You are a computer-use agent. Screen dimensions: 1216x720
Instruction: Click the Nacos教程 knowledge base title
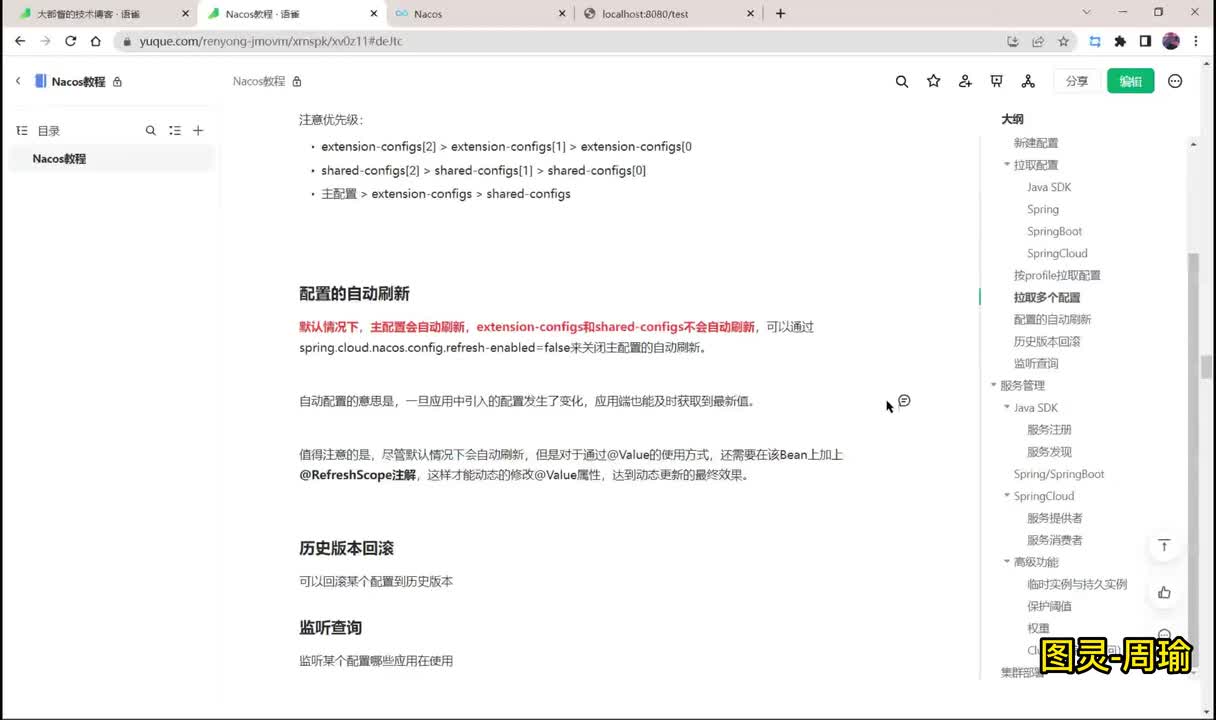point(78,81)
